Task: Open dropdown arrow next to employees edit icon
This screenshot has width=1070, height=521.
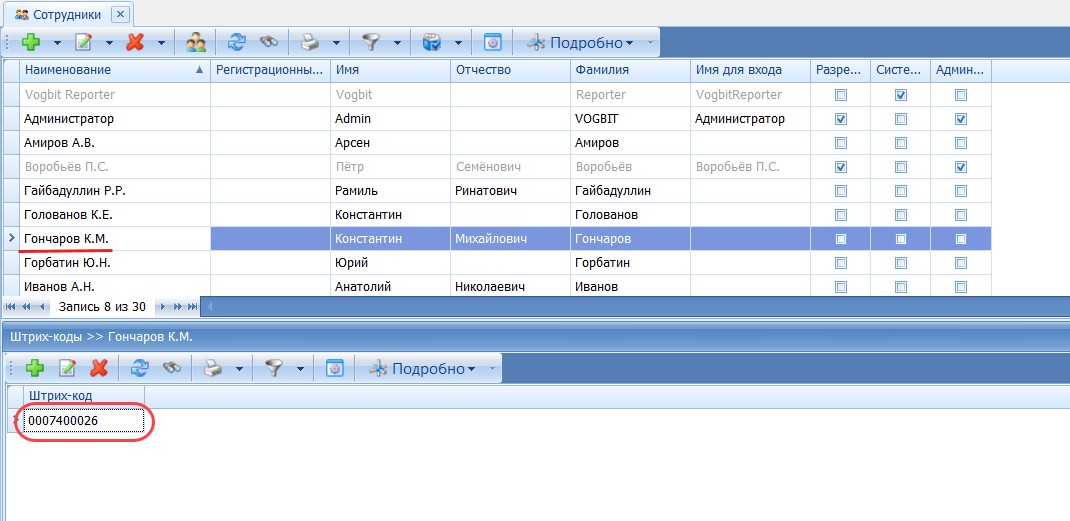Action: pyautogui.click(x=109, y=42)
